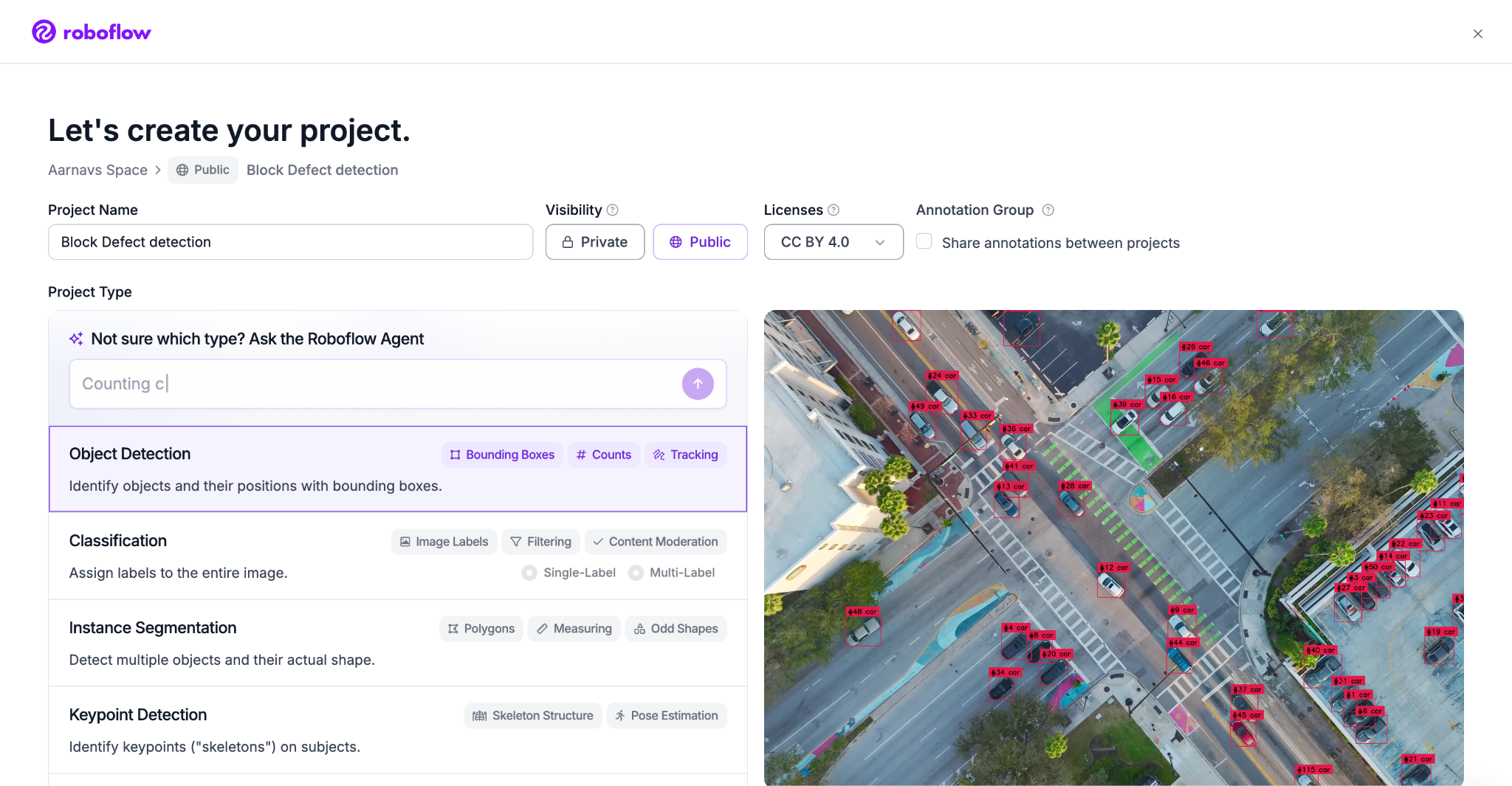Click the Tracking tag

tap(685, 455)
